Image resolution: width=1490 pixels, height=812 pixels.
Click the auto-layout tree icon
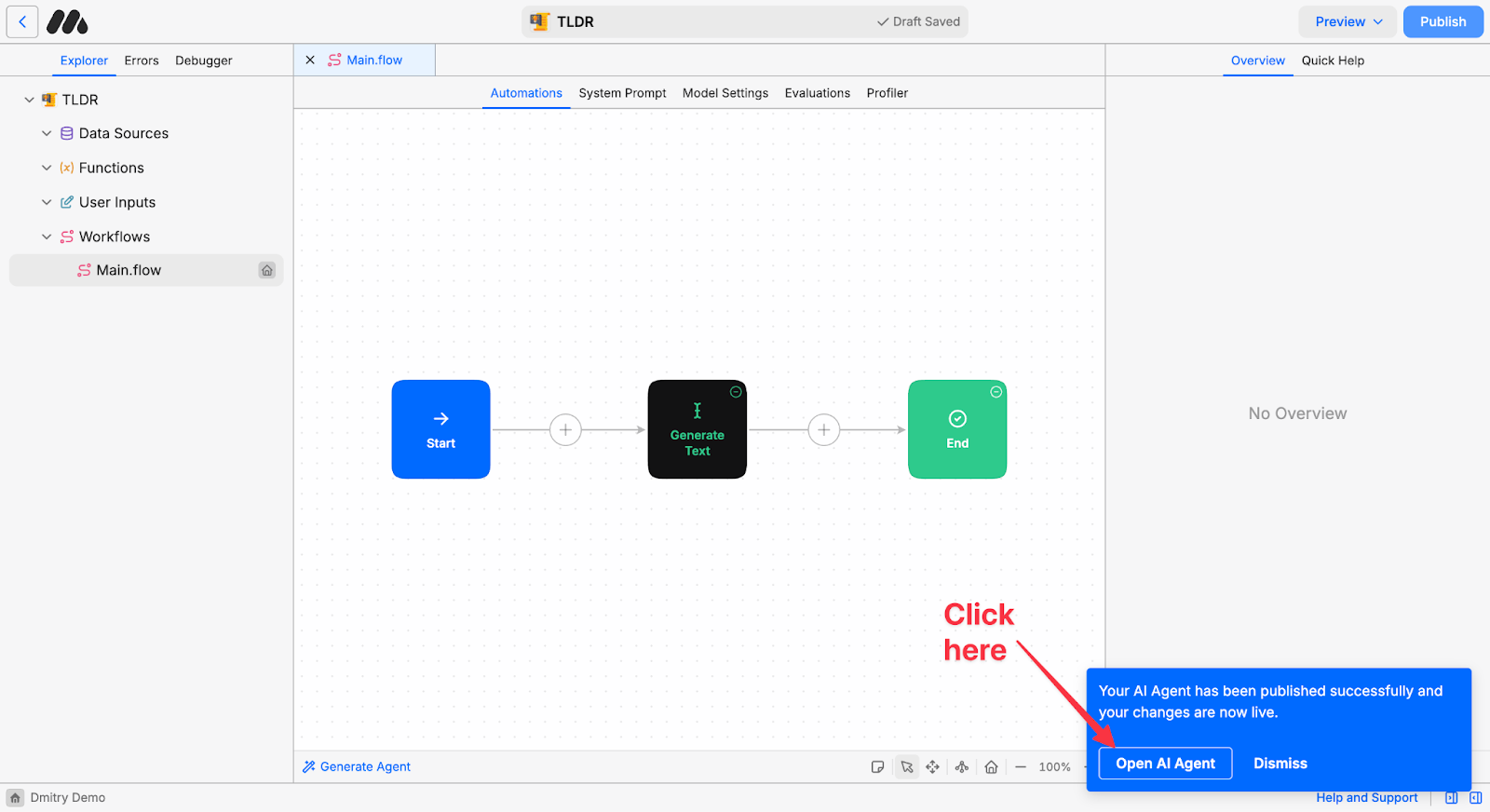[962, 767]
